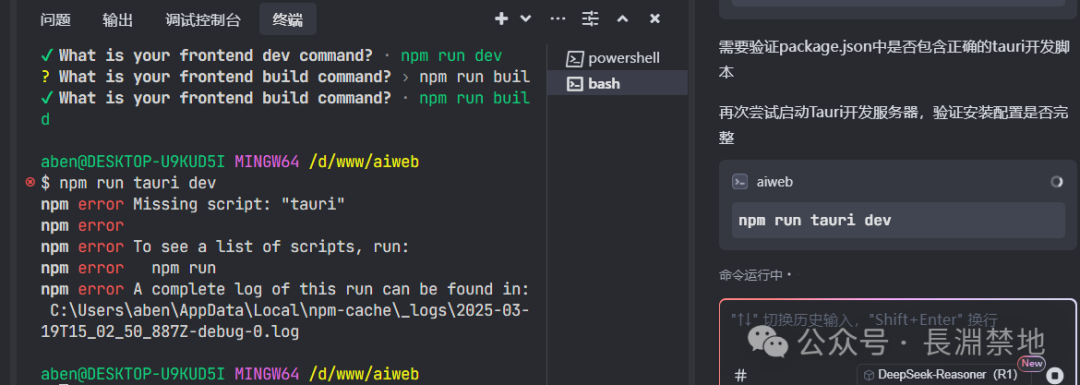
Task: Click the terminal line ending 'npm run dev'
Action: click(x=271, y=56)
